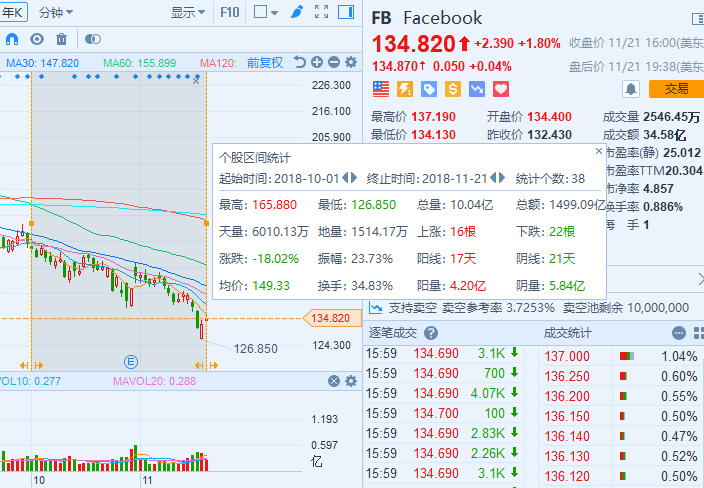
Task: Select the 15:59 trade row with 4.07K
Action: click(x=442, y=393)
